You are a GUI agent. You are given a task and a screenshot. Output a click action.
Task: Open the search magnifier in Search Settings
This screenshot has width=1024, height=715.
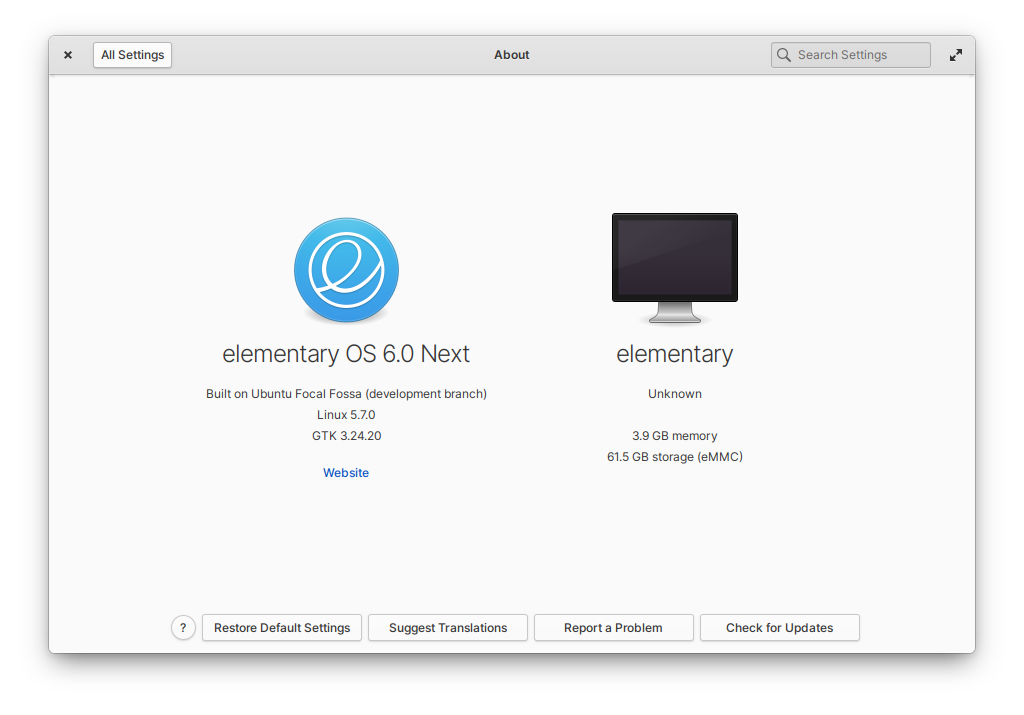[784, 55]
